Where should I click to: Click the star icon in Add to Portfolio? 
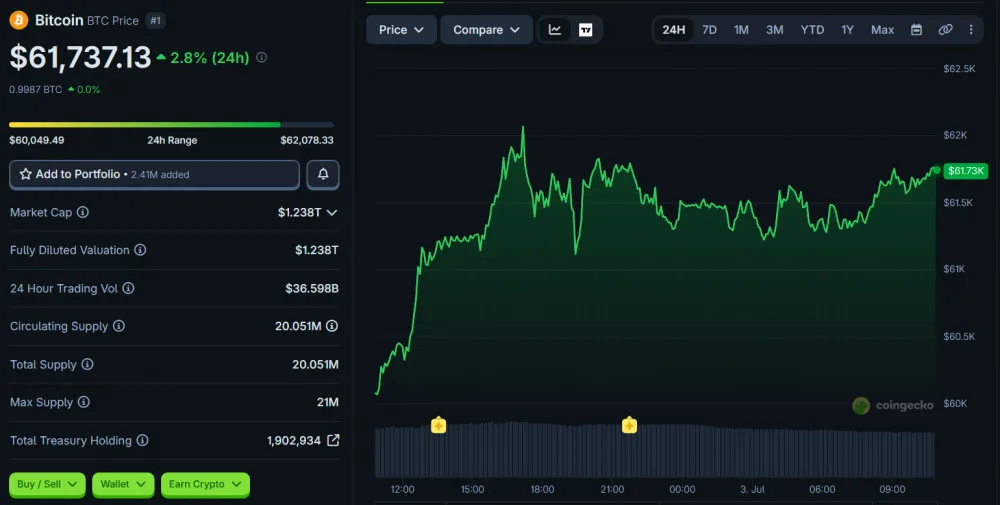[x=26, y=174]
